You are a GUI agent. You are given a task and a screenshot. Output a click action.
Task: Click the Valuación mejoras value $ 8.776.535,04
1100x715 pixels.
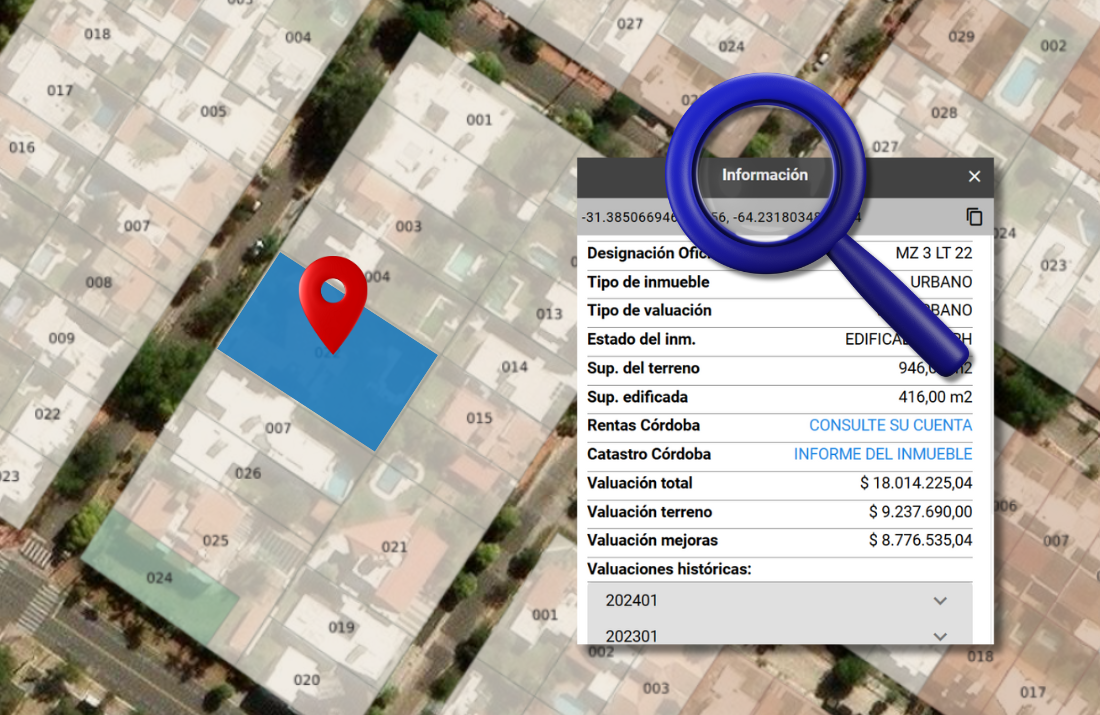pyautogui.click(x=920, y=540)
